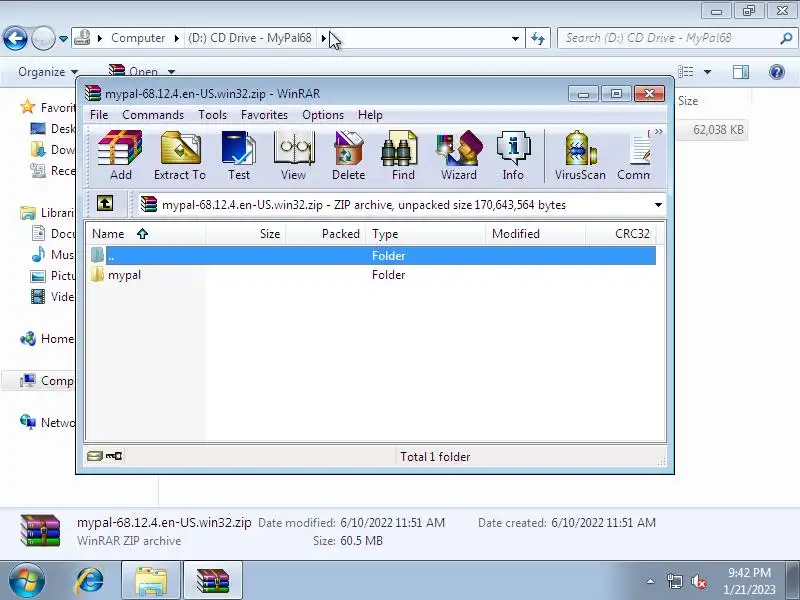
Task: Show hidden system tray icons
Action: pyautogui.click(x=651, y=581)
